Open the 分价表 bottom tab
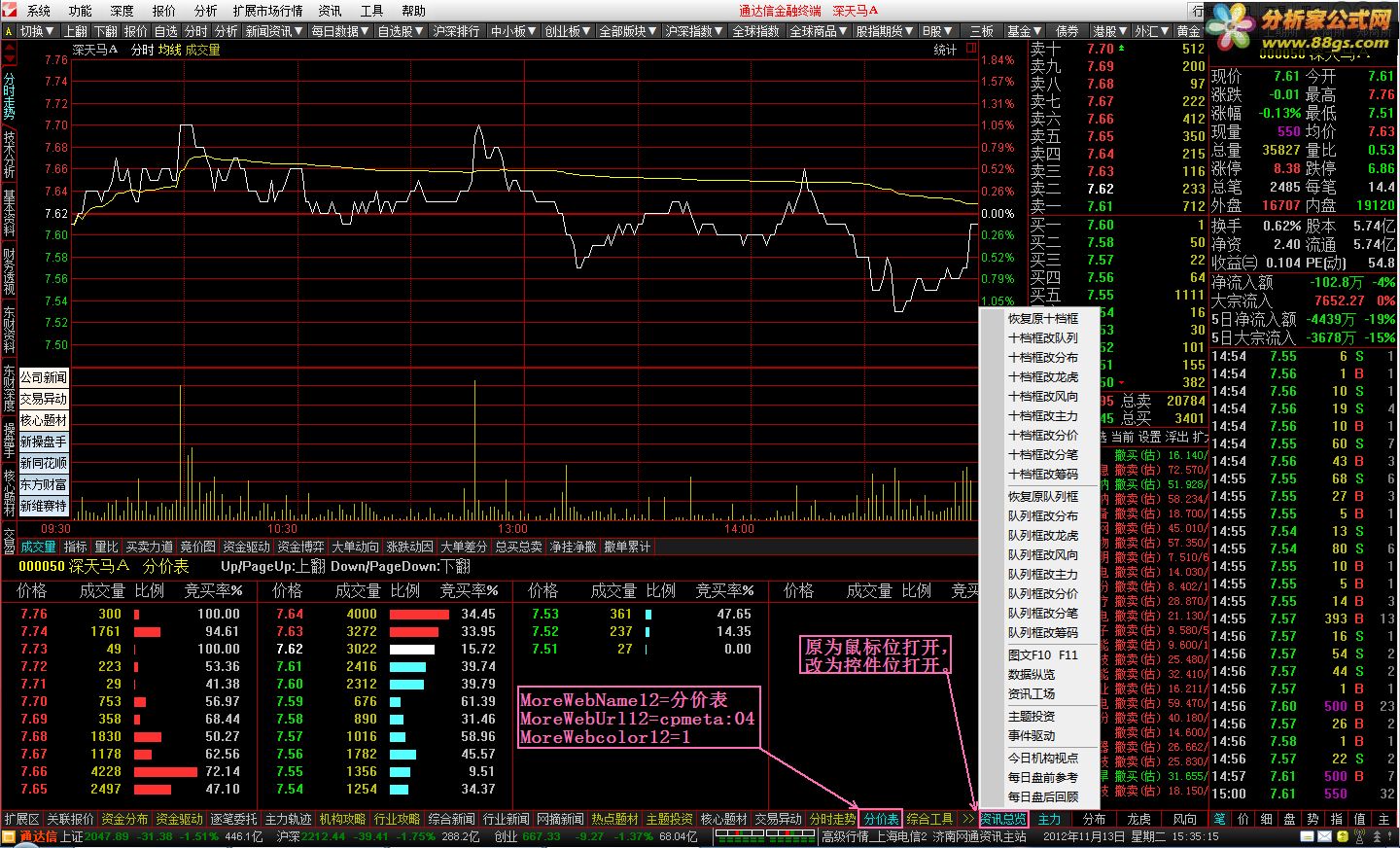Screen dimensions: 1400x848 tap(881, 819)
